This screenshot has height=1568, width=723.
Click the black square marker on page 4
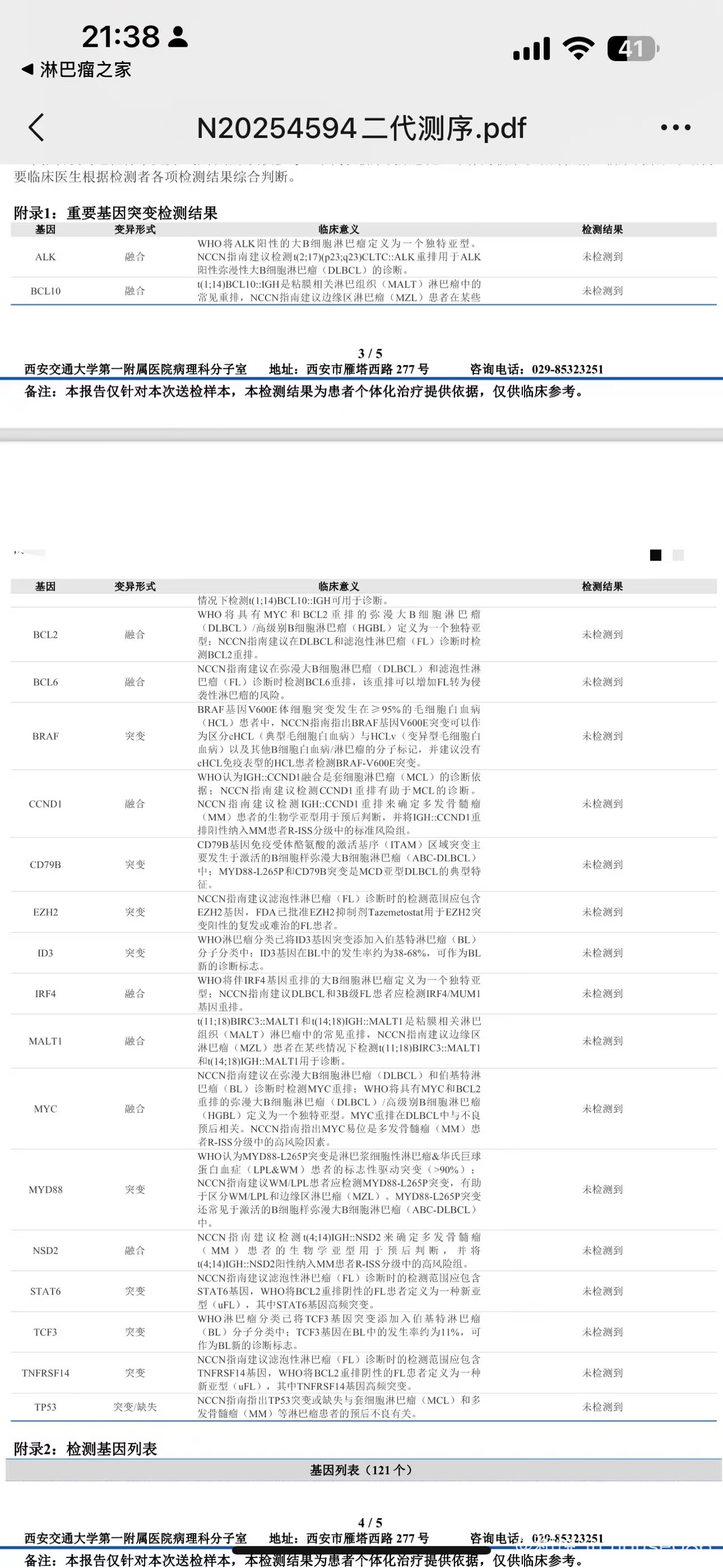(655, 555)
